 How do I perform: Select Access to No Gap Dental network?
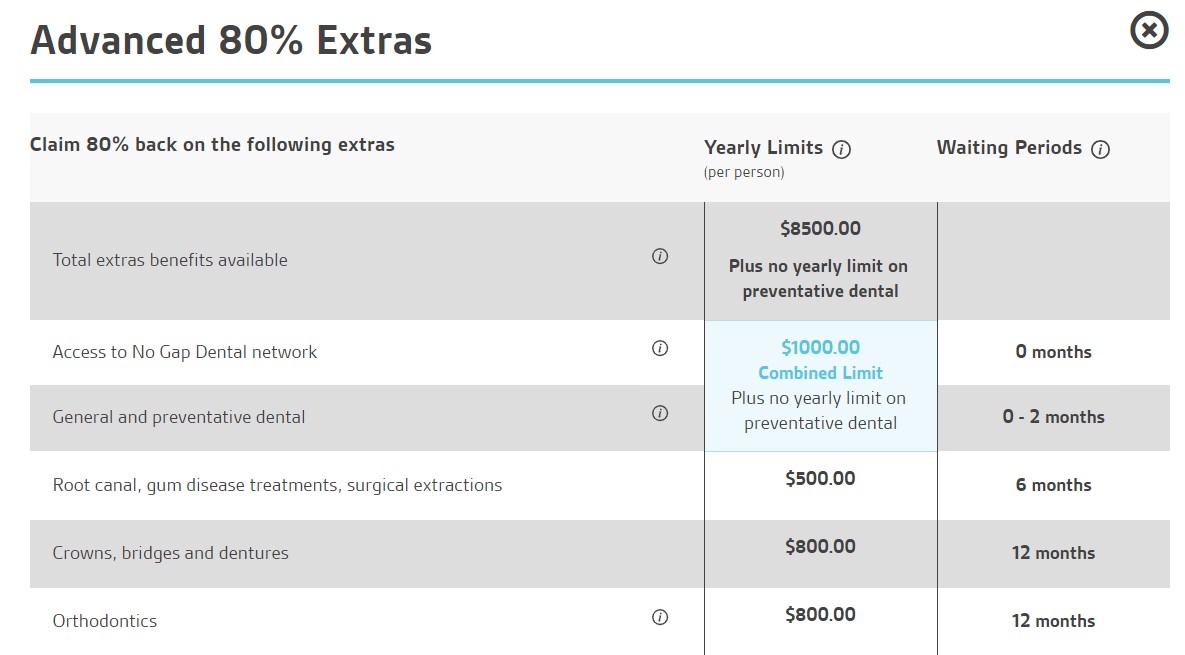click(184, 352)
